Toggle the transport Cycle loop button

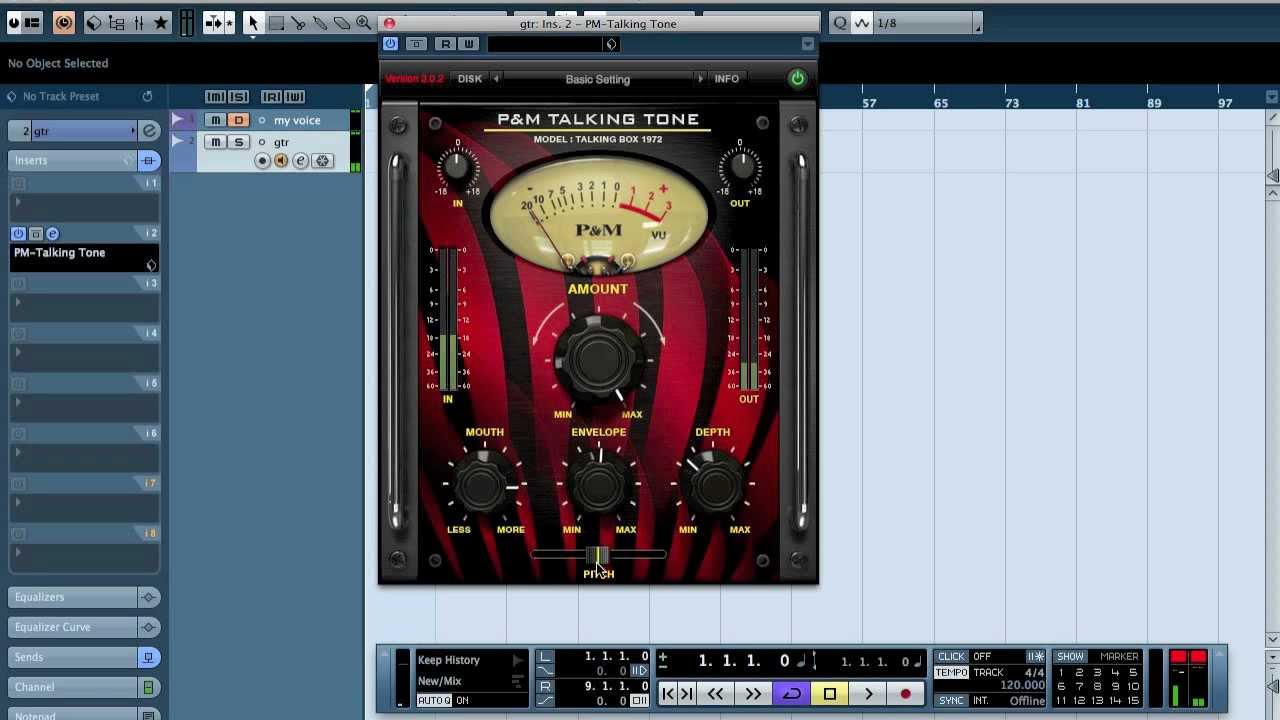click(x=791, y=694)
